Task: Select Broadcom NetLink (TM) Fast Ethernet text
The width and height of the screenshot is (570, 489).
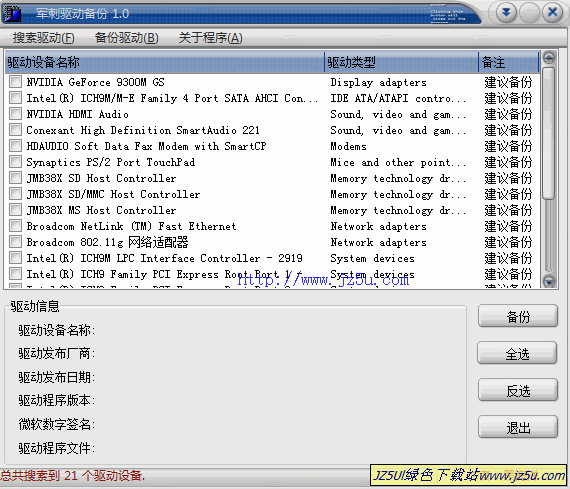Action: coord(131,226)
